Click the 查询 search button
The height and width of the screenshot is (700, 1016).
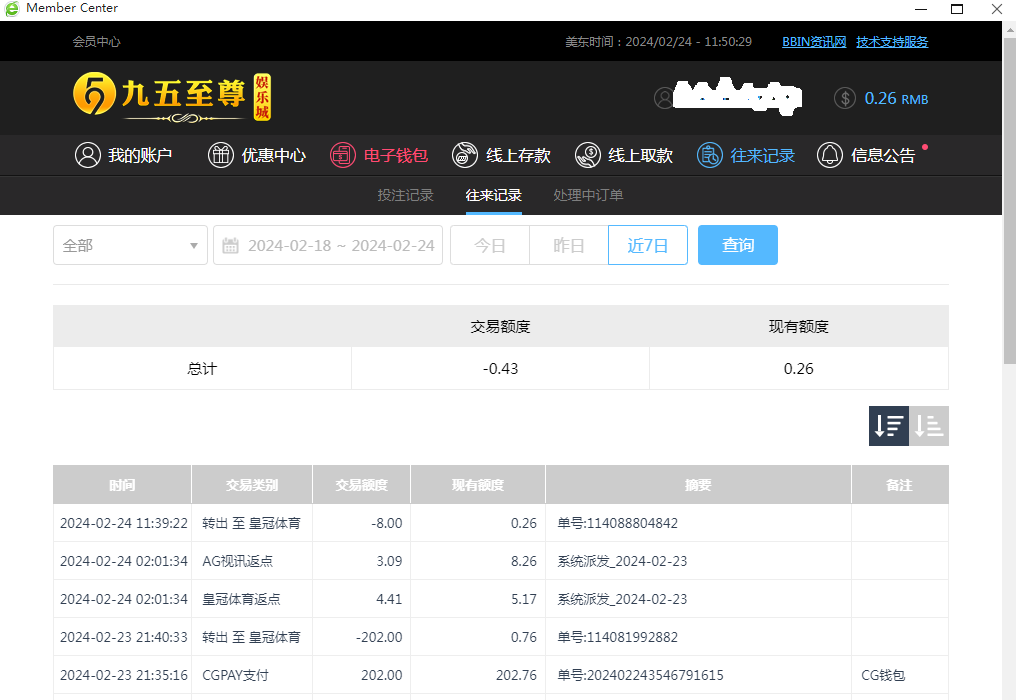point(737,245)
